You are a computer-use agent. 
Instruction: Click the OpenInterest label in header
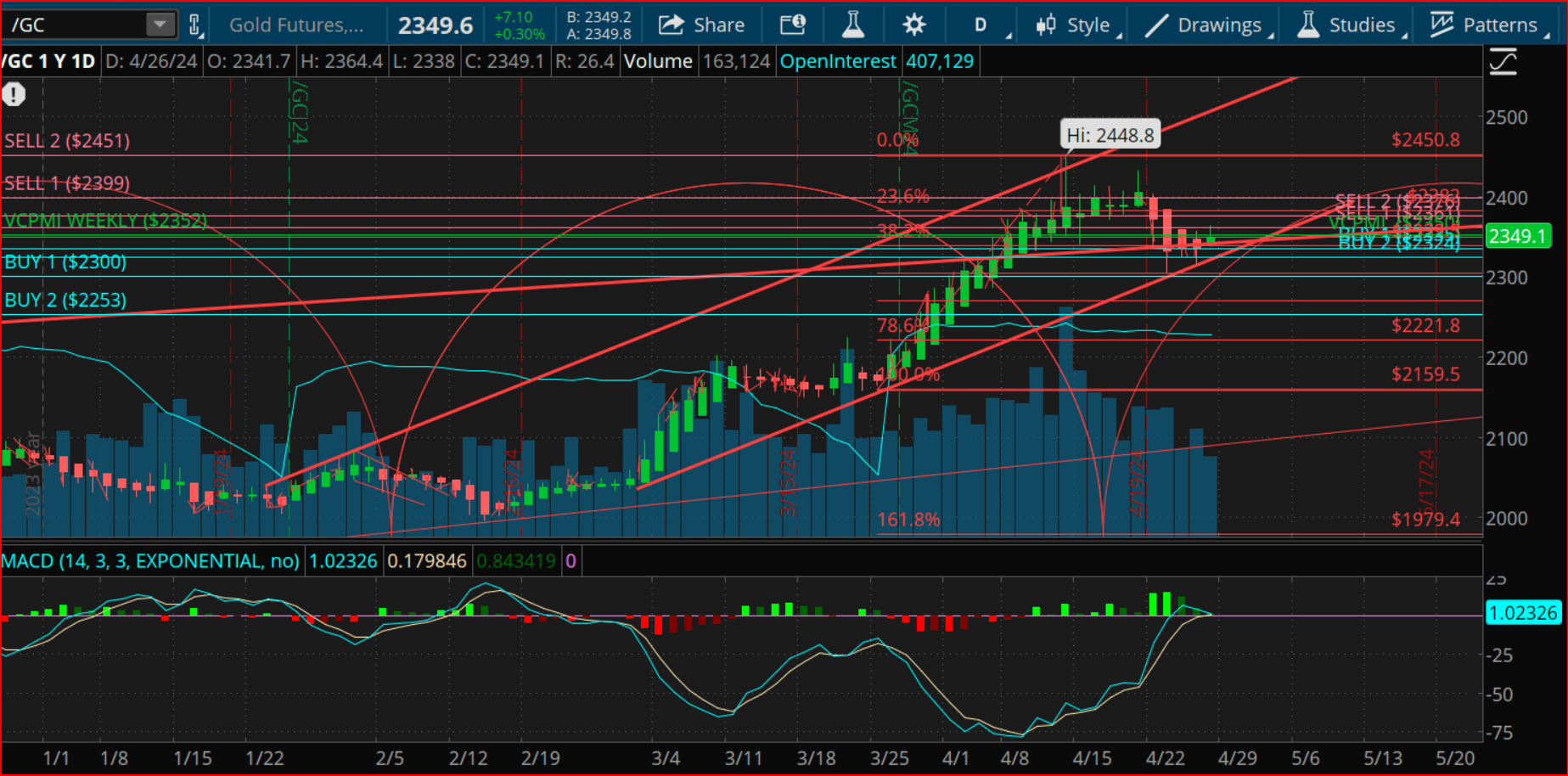point(838,61)
